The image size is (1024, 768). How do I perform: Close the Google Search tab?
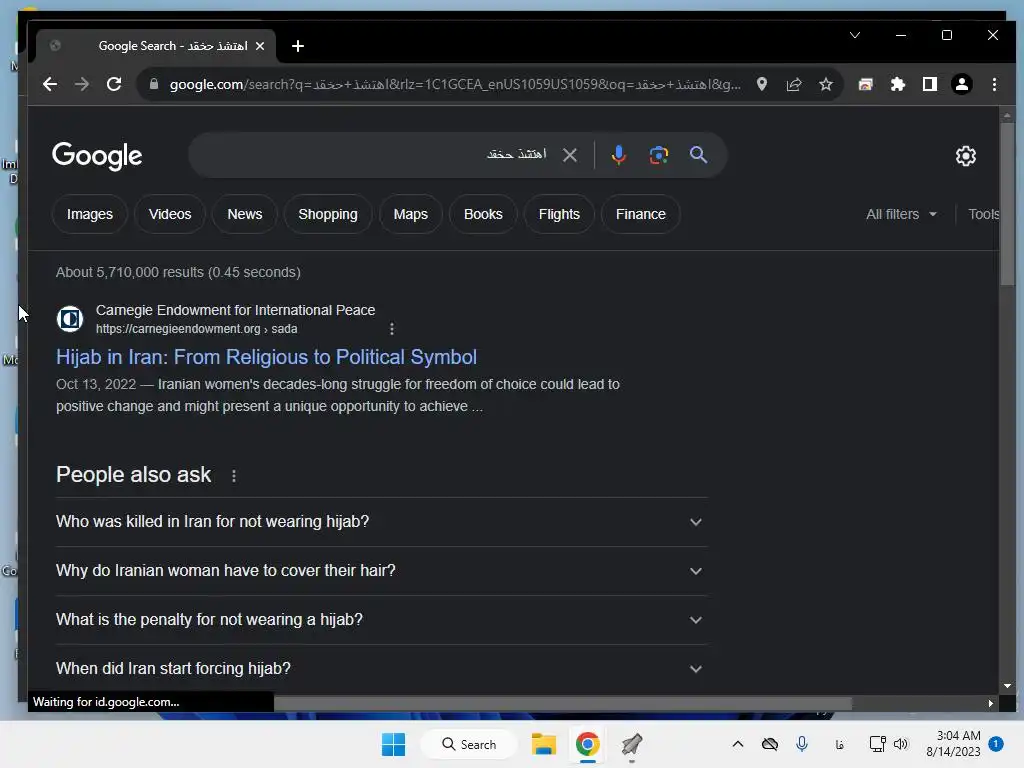click(x=260, y=46)
